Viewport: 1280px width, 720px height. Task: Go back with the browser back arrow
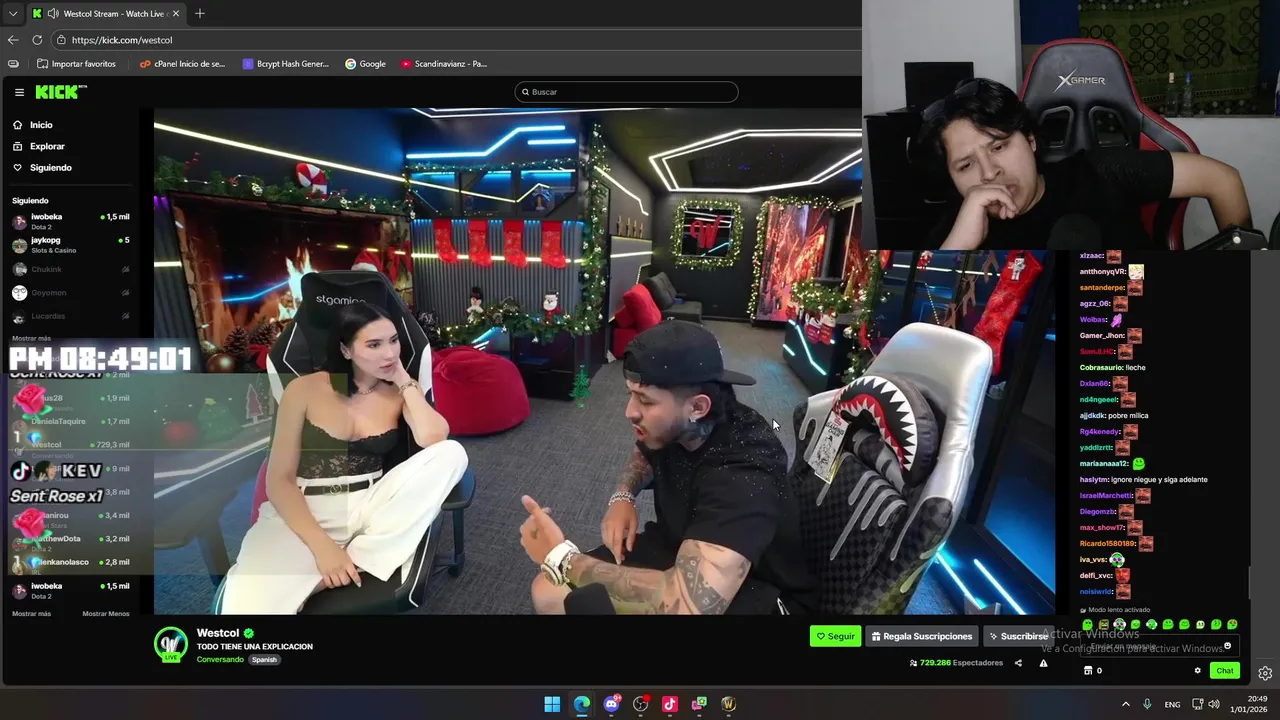coord(13,40)
